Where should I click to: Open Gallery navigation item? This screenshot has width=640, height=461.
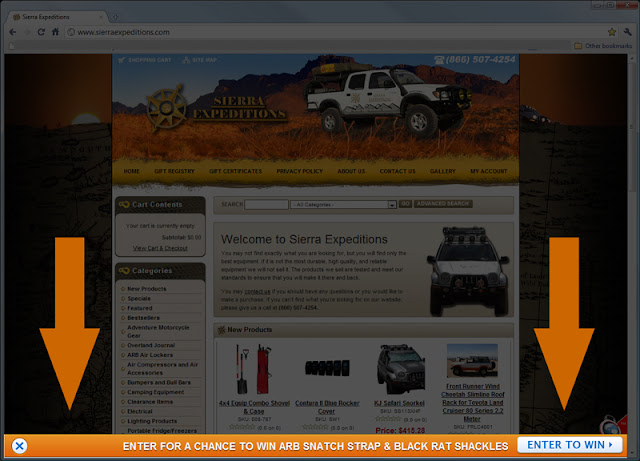click(x=442, y=171)
